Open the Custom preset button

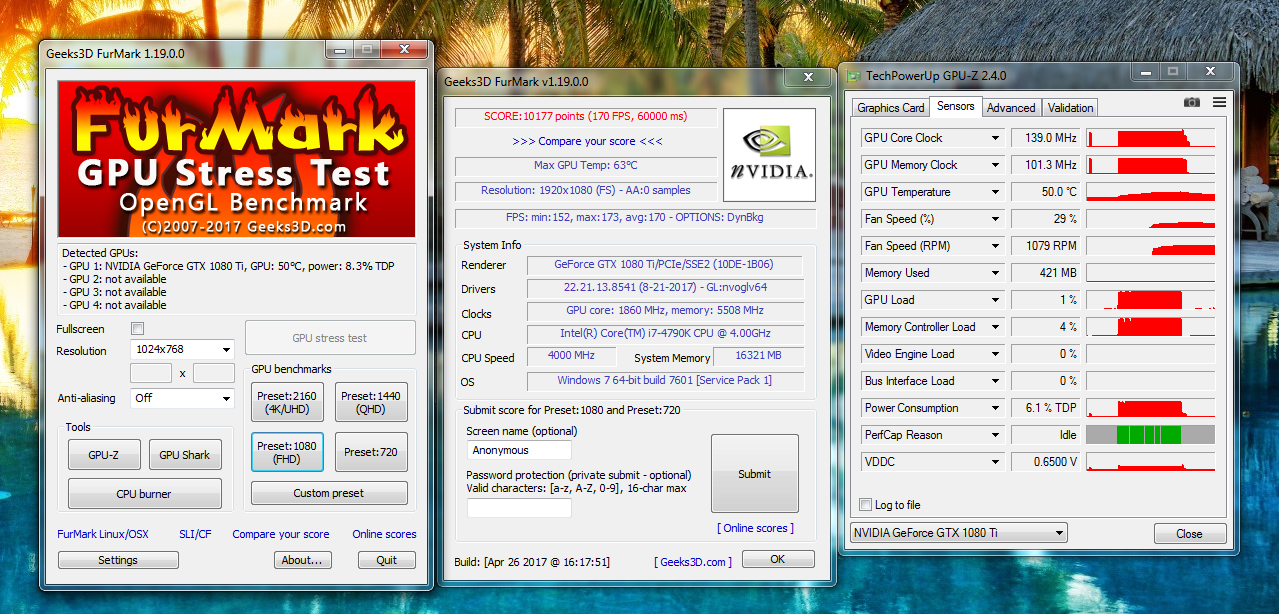(x=329, y=493)
